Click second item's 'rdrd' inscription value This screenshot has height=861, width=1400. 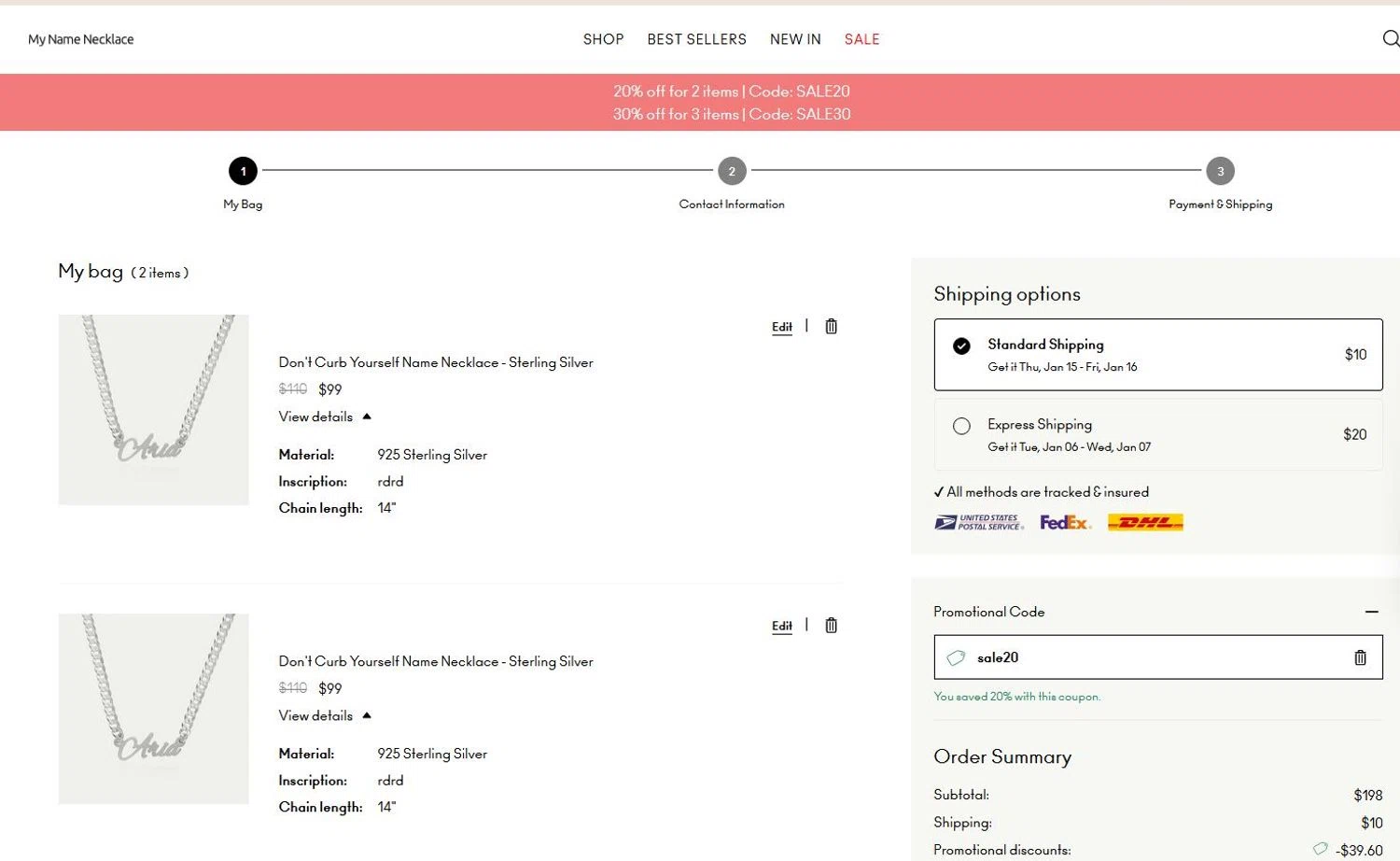point(390,781)
